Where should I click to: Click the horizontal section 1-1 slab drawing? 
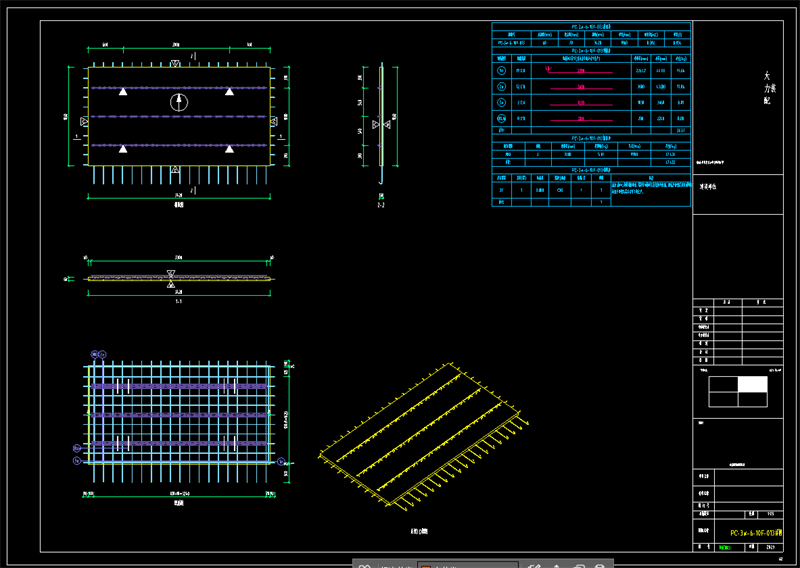179,278
